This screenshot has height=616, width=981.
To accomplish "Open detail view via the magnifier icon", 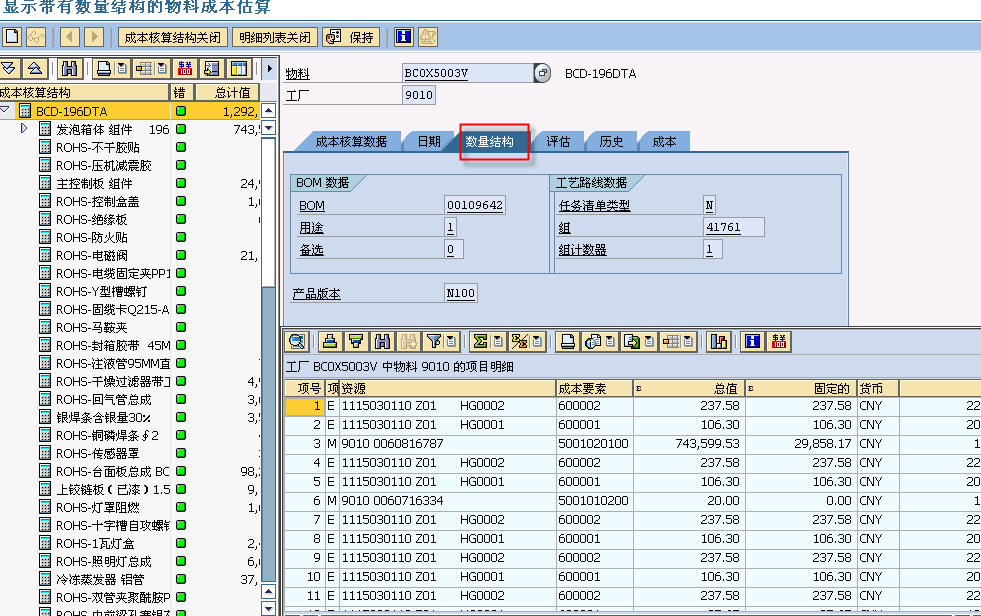I will point(296,341).
